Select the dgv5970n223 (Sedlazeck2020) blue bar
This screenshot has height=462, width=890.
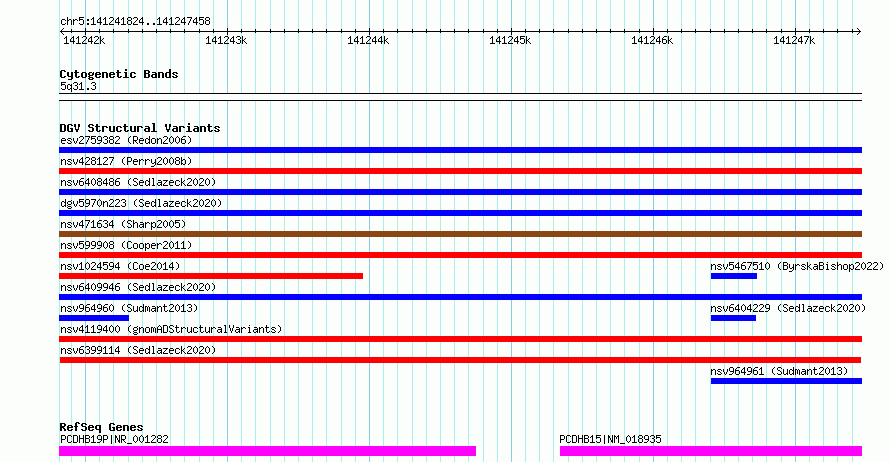pyautogui.click(x=460, y=213)
